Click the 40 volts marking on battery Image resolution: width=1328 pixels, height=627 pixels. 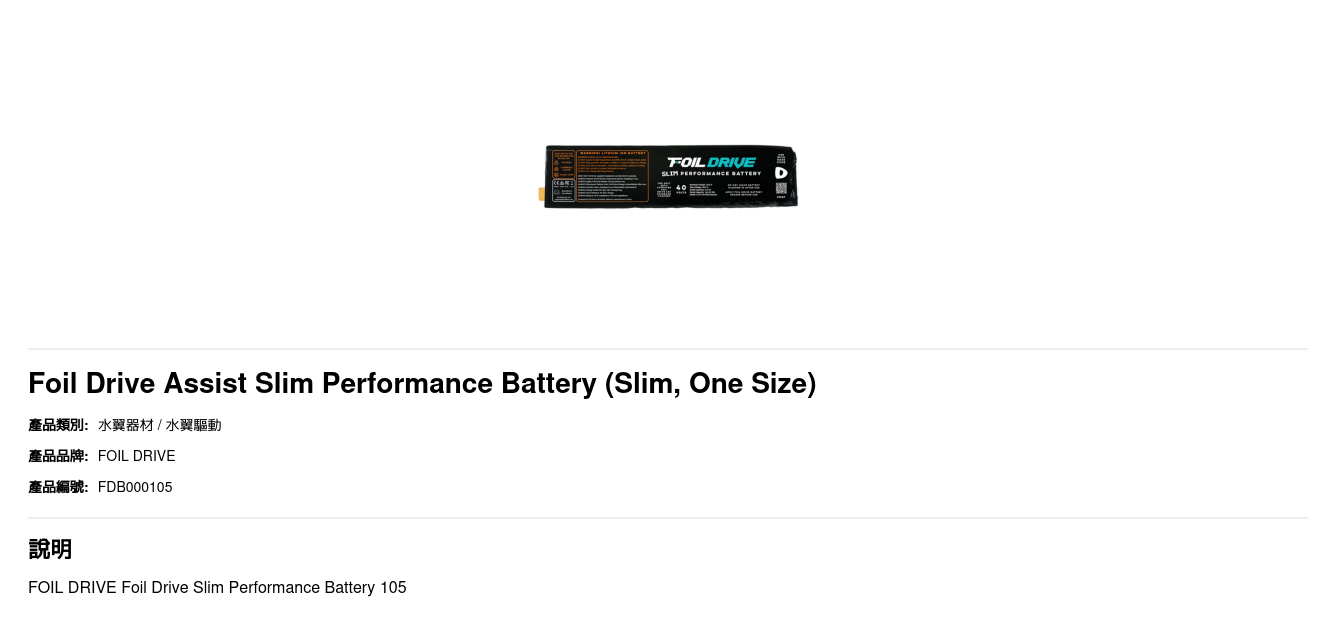point(681,188)
